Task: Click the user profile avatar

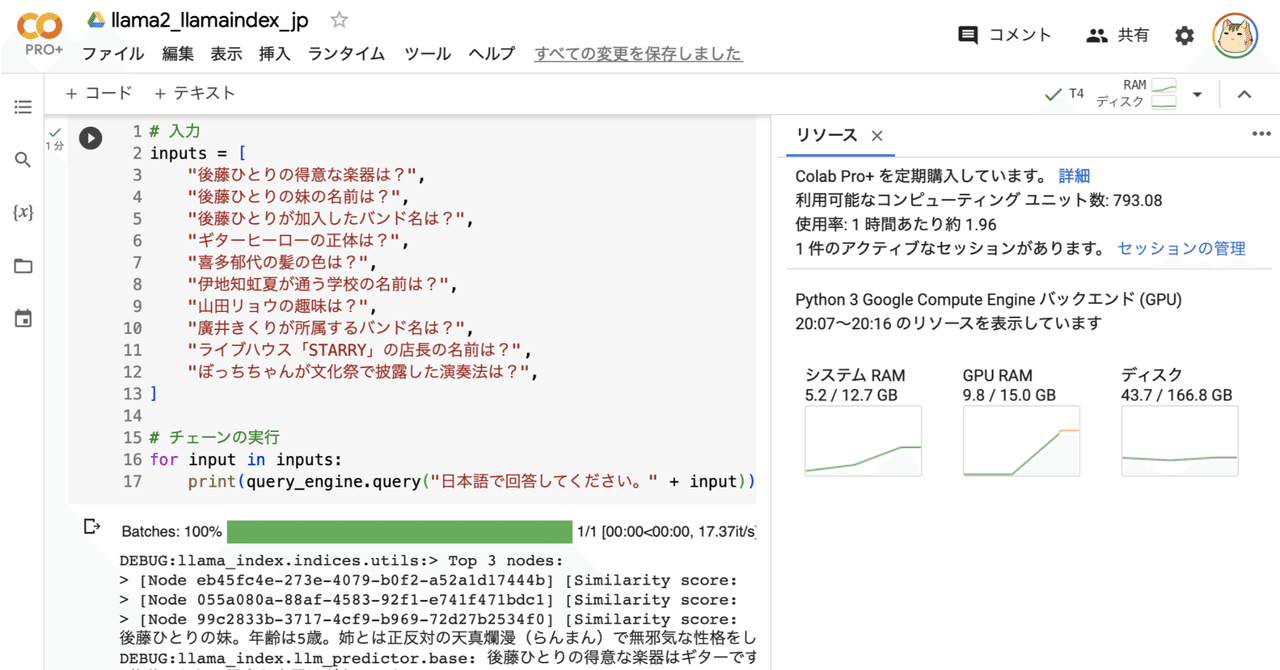Action: [x=1235, y=35]
